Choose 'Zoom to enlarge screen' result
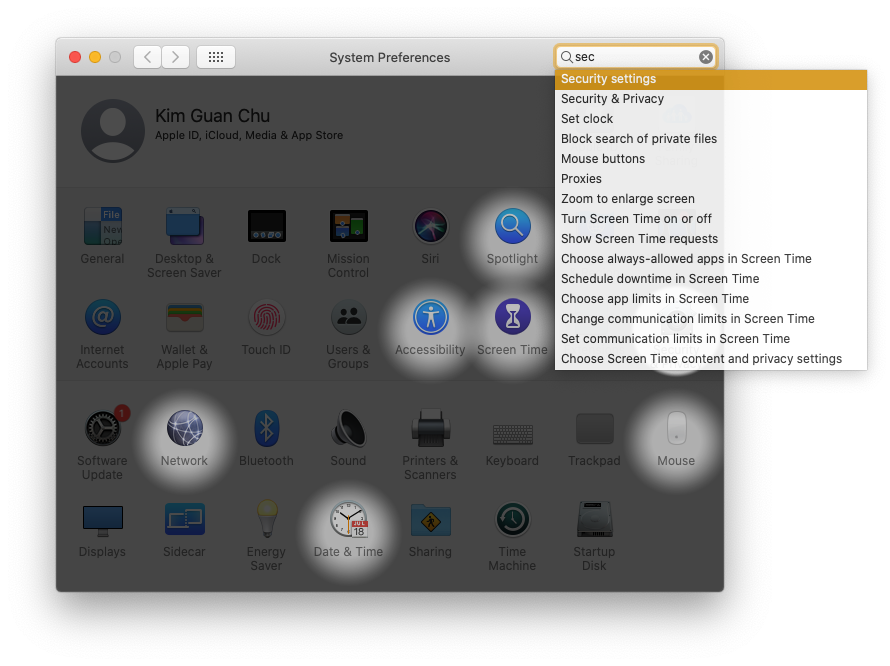Image resolution: width=890 pixels, height=666 pixels. point(711,199)
